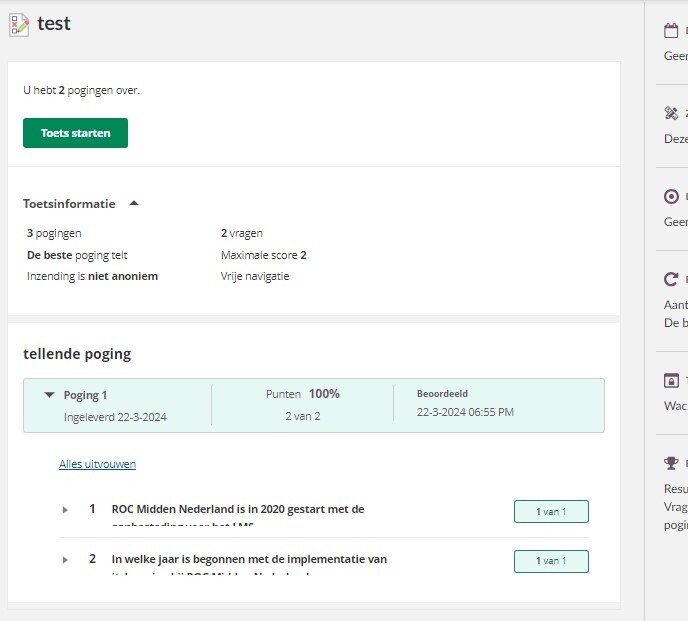Start the test with Toets starten
688x621 pixels.
click(x=75, y=133)
